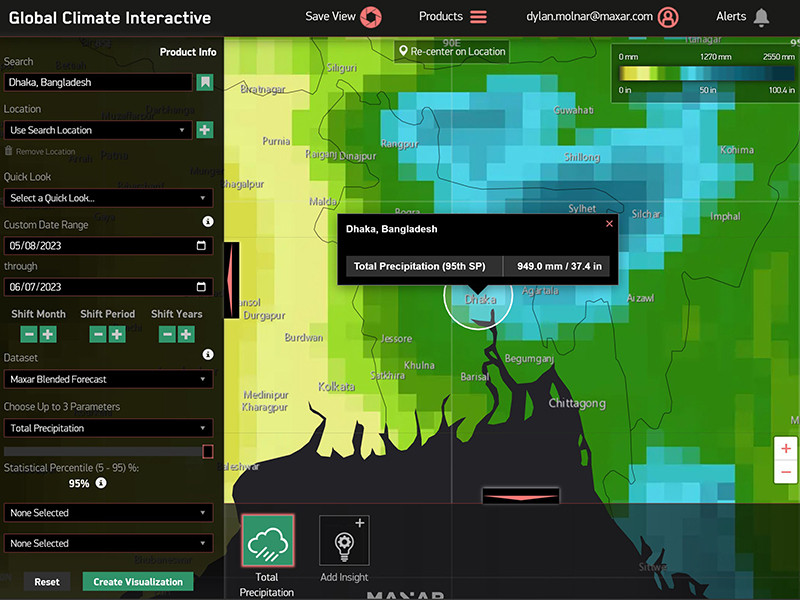Collapse the left sidebar panel arrow
Image resolution: width=800 pixels, height=600 pixels.
(x=232, y=281)
